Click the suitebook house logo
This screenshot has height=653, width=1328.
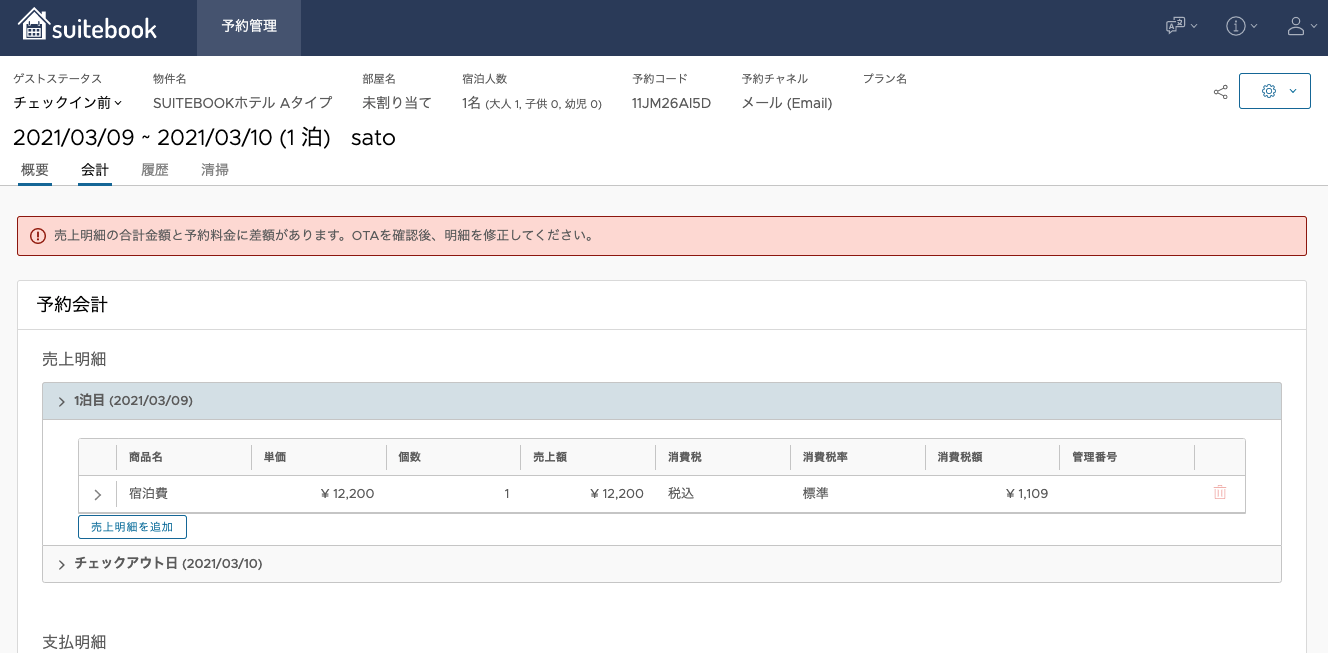tap(88, 26)
